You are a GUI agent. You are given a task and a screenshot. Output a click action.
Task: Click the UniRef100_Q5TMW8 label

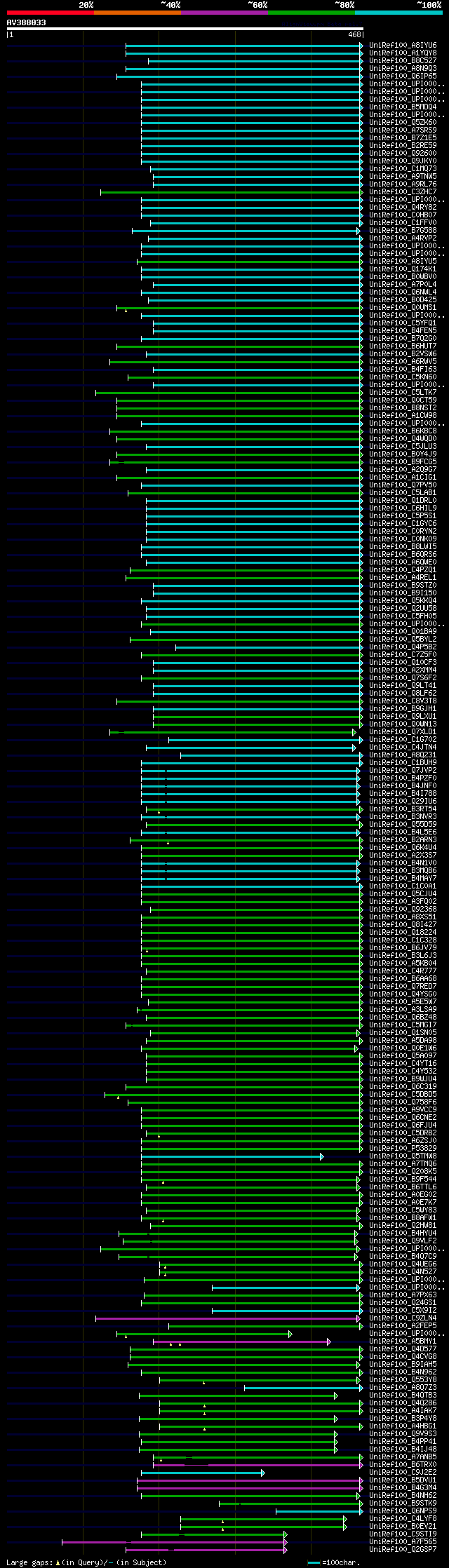(403, 1156)
